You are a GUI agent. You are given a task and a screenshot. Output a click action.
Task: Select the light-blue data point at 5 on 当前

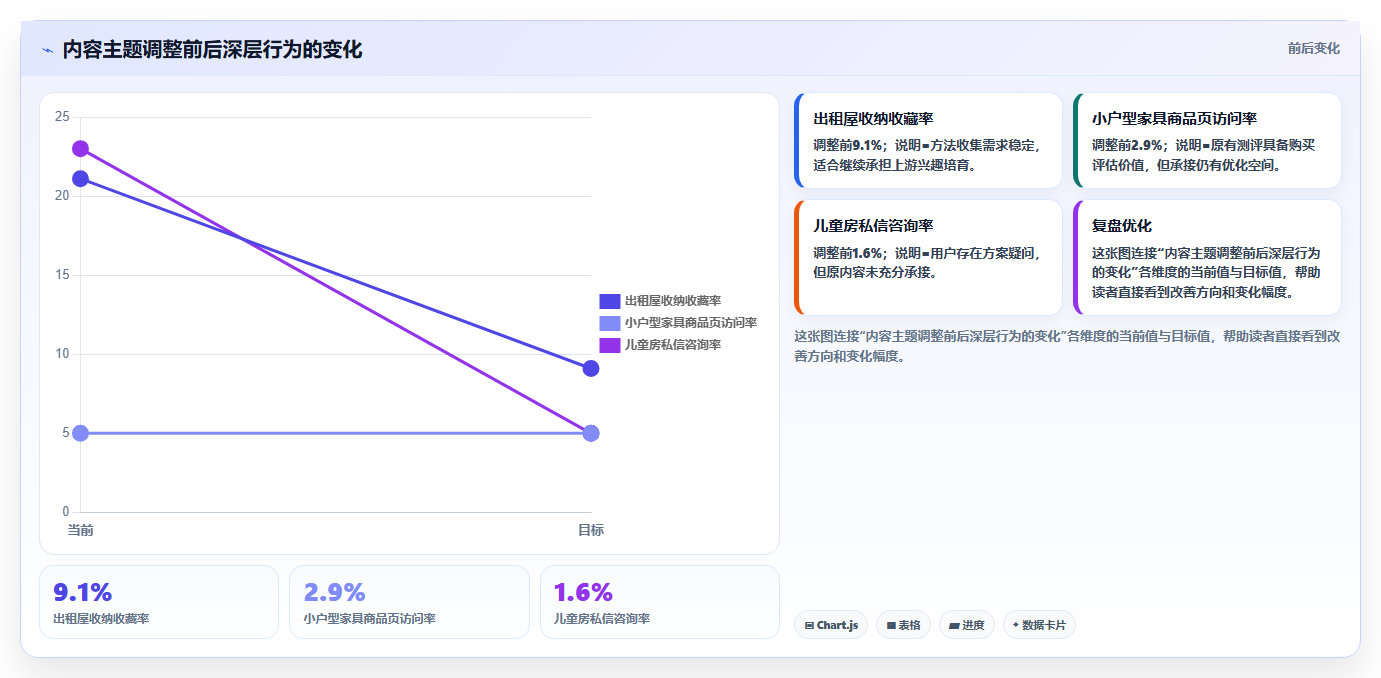[x=80, y=433]
